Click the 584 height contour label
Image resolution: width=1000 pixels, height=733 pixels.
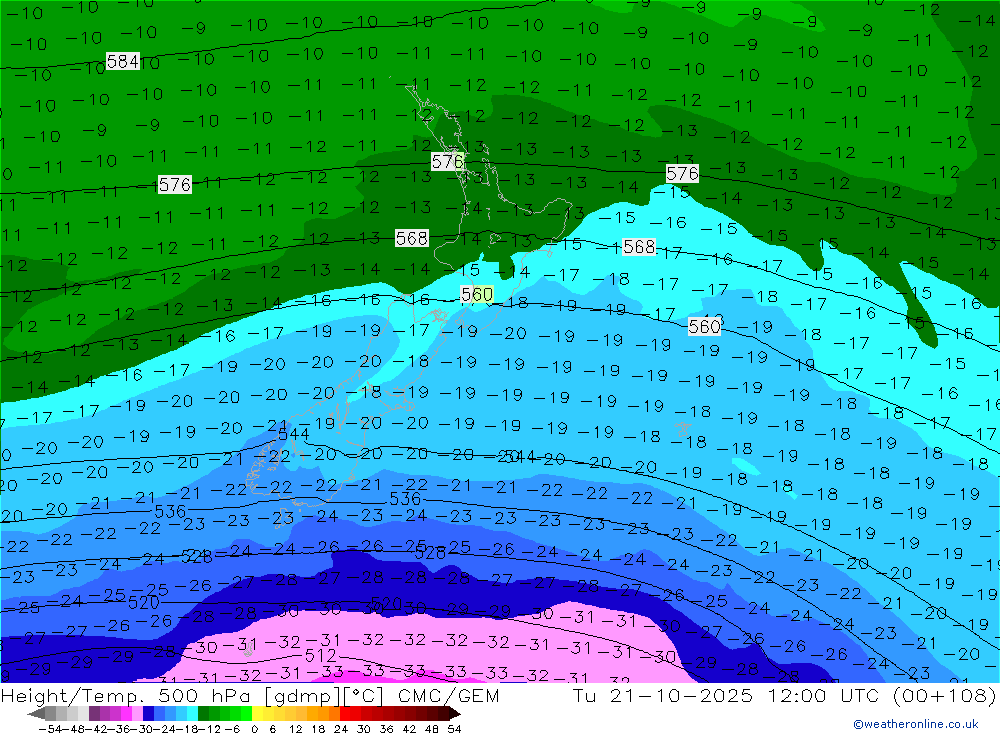click(122, 61)
